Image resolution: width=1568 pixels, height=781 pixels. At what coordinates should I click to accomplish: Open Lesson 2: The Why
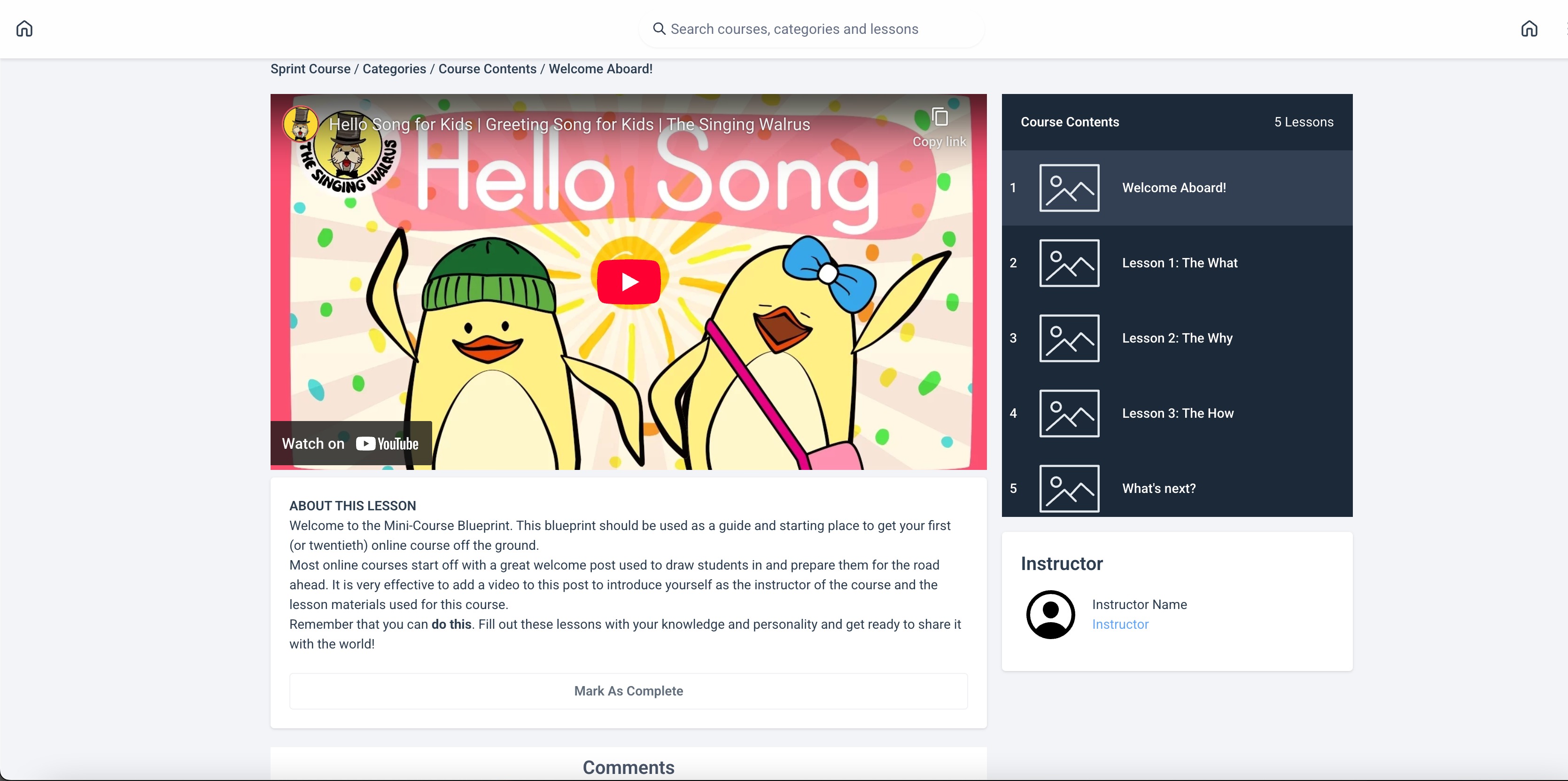[1177, 338]
